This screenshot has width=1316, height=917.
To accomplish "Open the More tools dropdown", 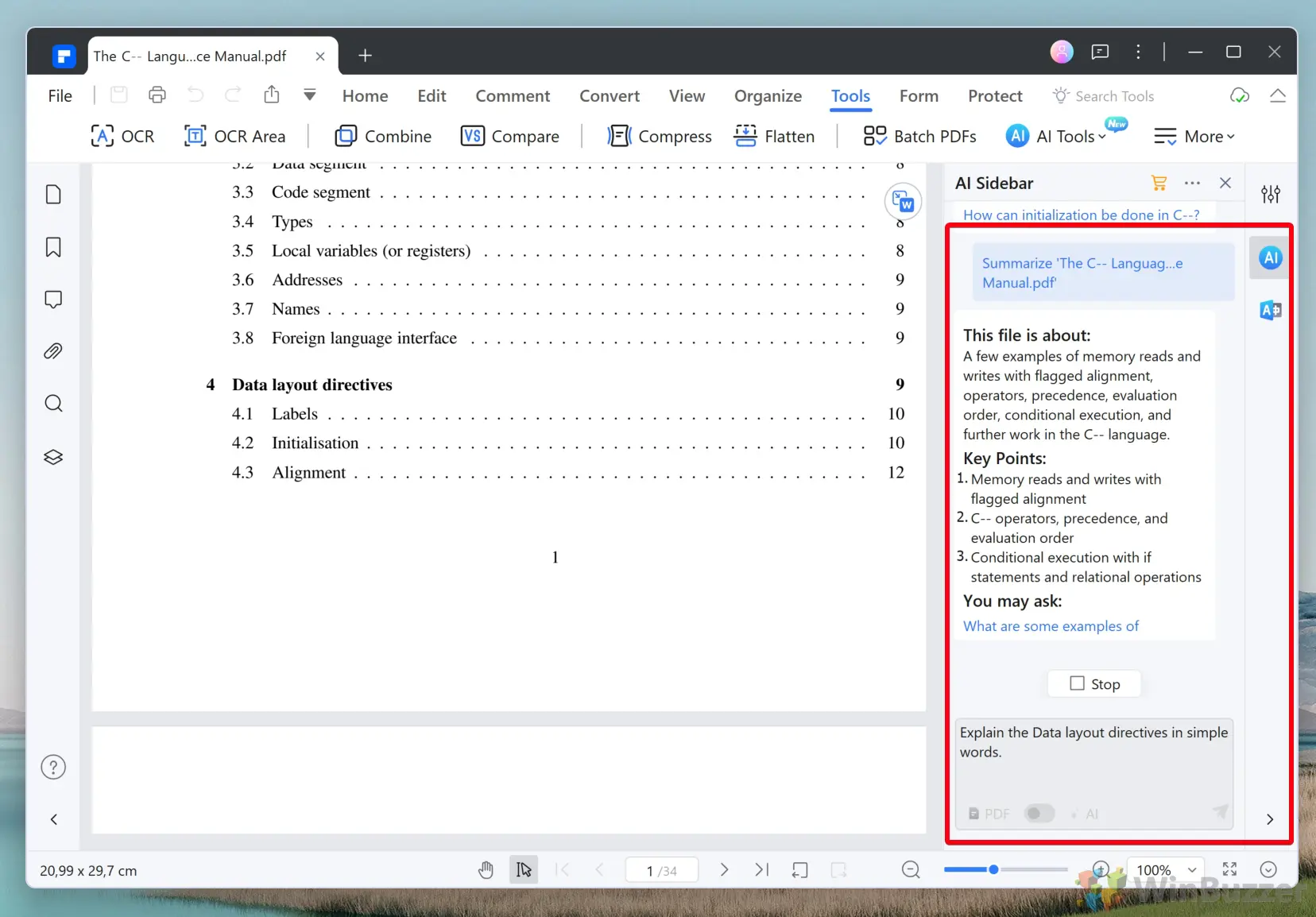I will pyautogui.click(x=1194, y=137).
